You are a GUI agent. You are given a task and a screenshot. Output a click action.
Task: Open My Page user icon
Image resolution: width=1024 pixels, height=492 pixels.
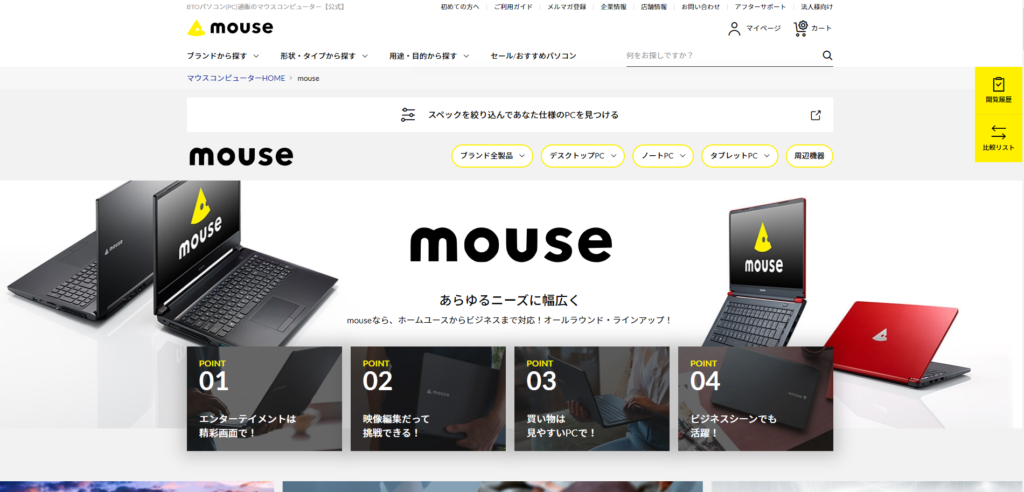pos(735,29)
